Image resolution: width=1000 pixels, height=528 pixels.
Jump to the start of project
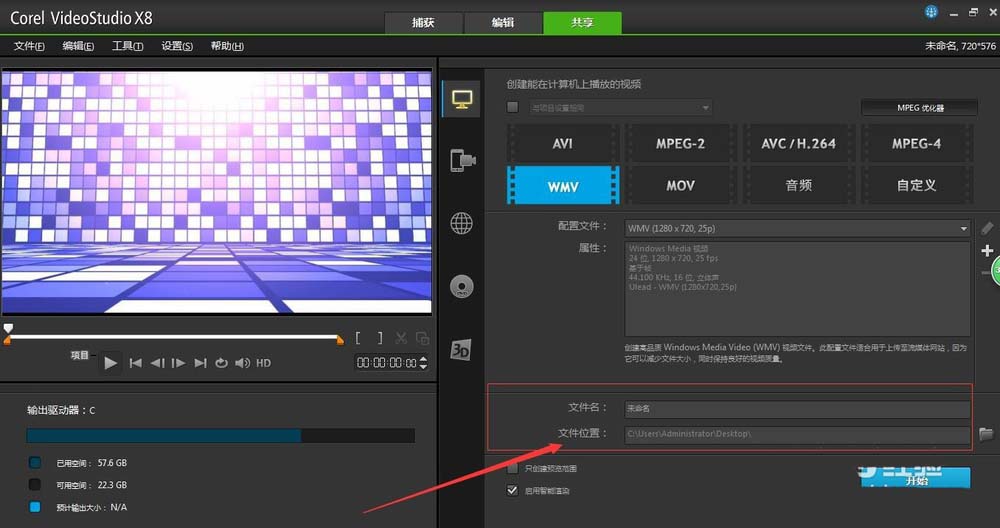135,363
